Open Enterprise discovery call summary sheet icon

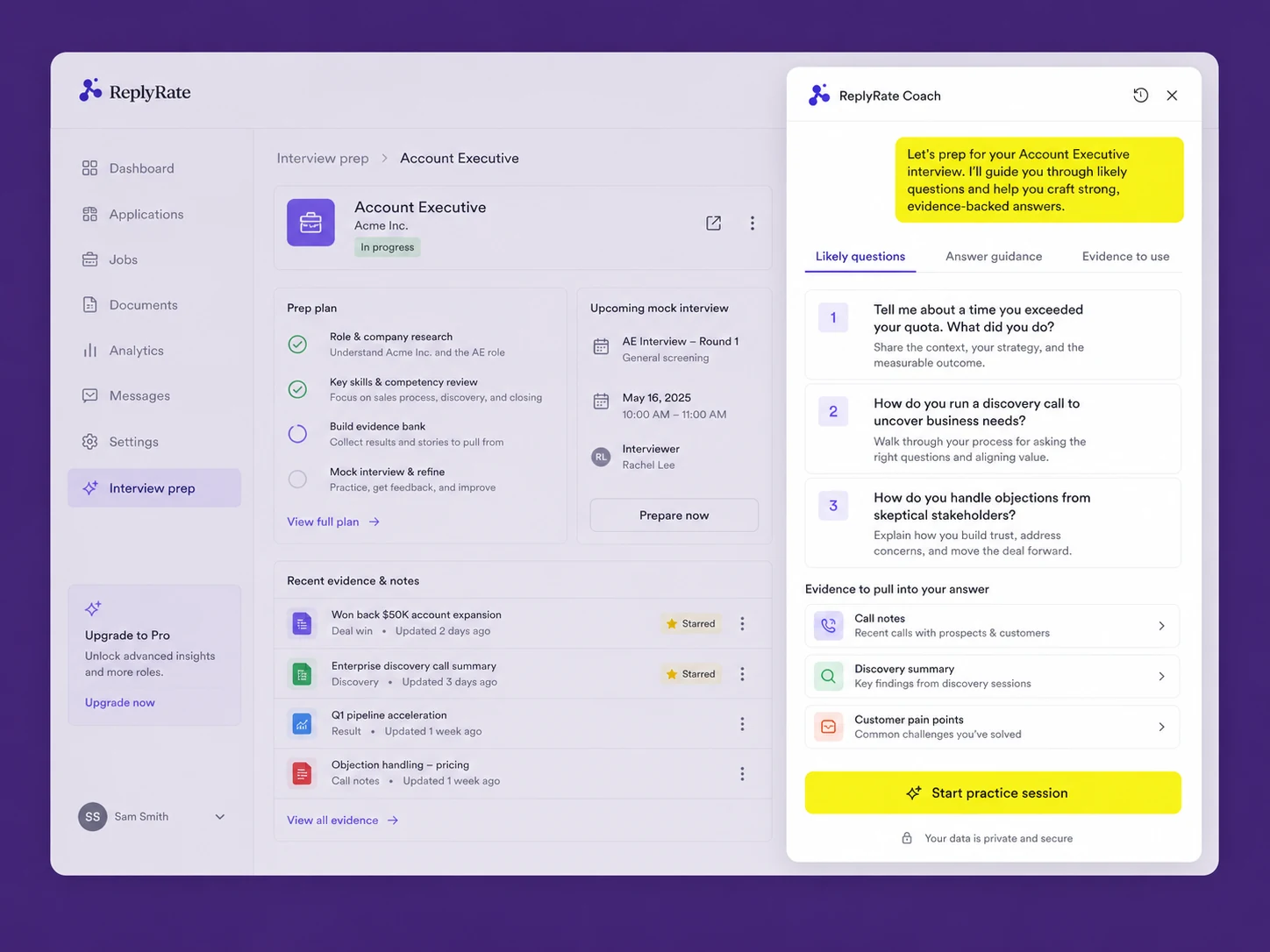coord(302,674)
